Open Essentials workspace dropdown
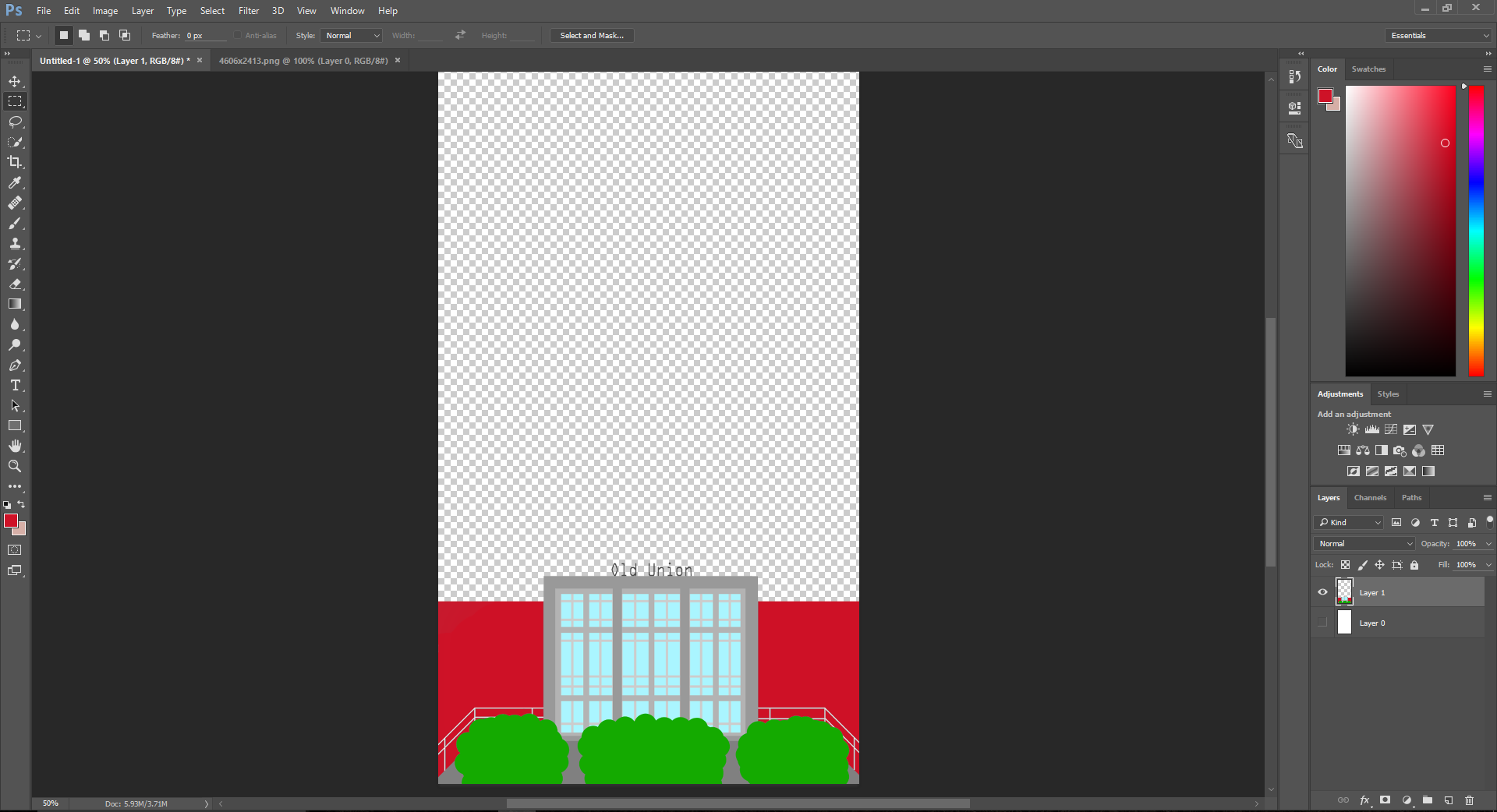1497x812 pixels. pyautogui.click(x=1439, y=36)
